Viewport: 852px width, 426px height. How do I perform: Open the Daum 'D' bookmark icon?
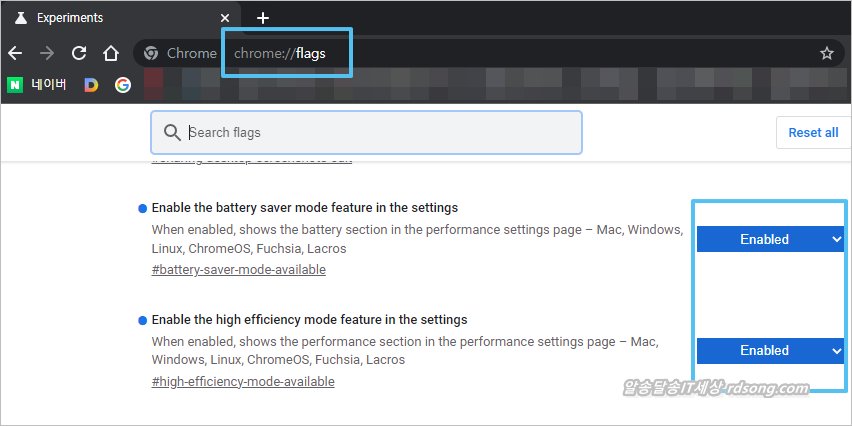(91, 85)
